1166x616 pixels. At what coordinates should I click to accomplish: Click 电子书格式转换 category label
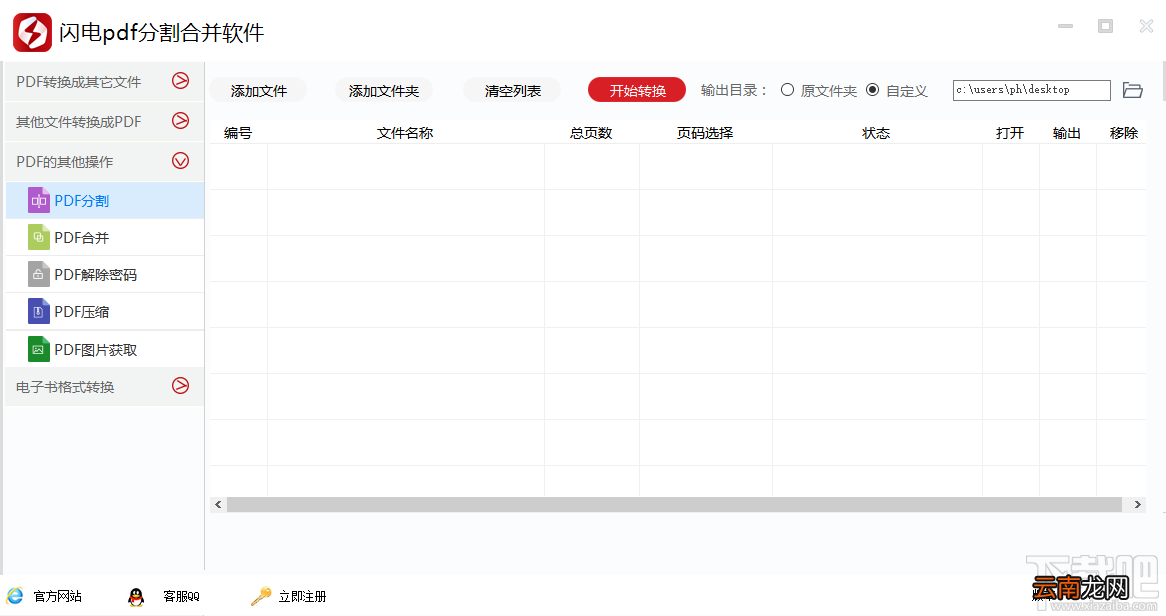65,387
